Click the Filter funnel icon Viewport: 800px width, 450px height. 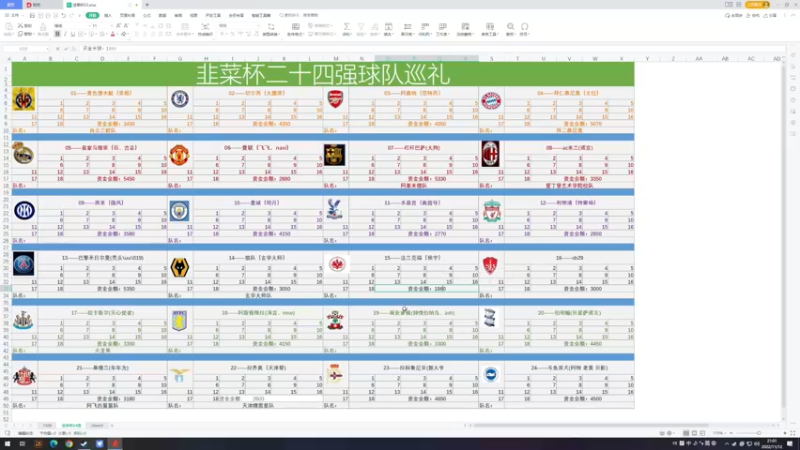pyautogui.click(x=361, y=27)
